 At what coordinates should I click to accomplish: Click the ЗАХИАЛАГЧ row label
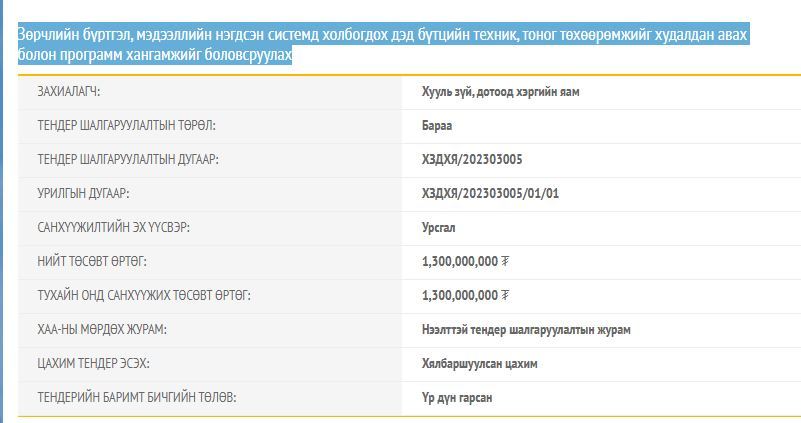(69, 92)
